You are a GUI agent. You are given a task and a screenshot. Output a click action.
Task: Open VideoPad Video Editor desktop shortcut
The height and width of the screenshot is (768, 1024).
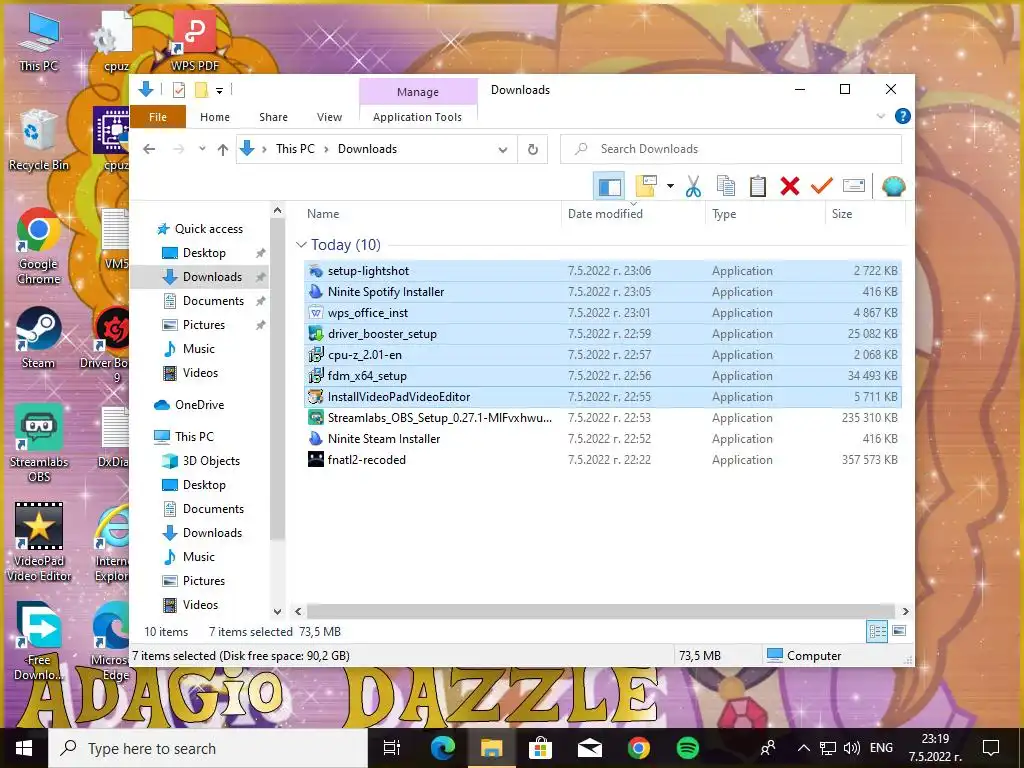tap(39, 542)
